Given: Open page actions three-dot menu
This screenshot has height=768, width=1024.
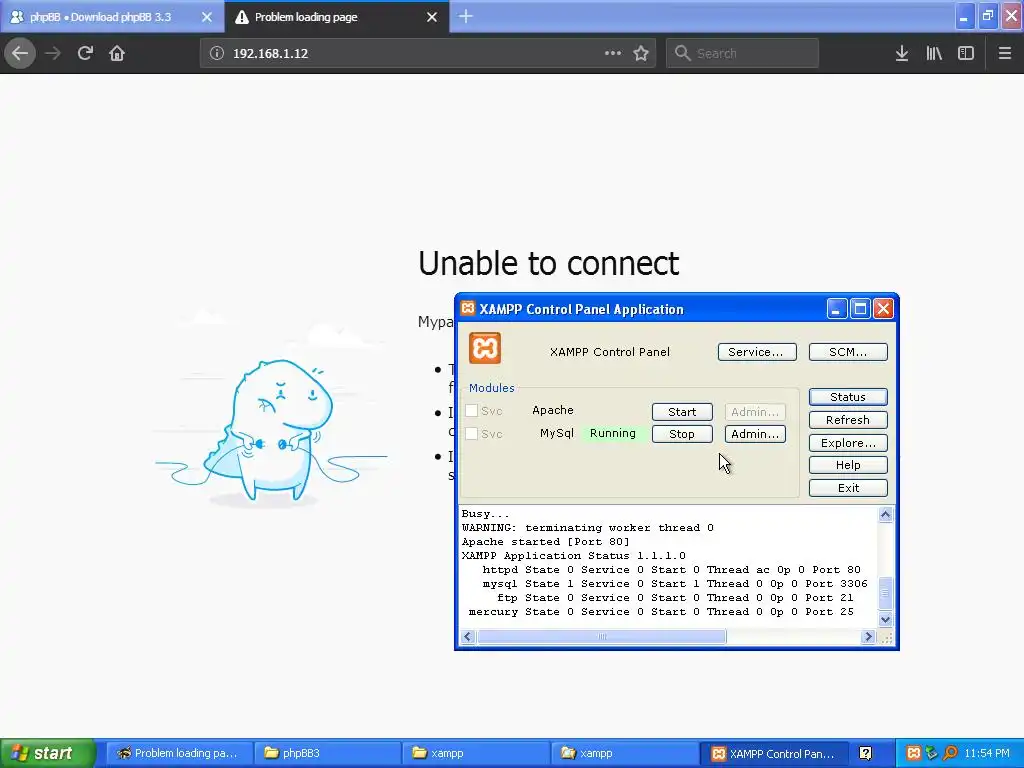Looking at the screenshot, I should (613, 54).
